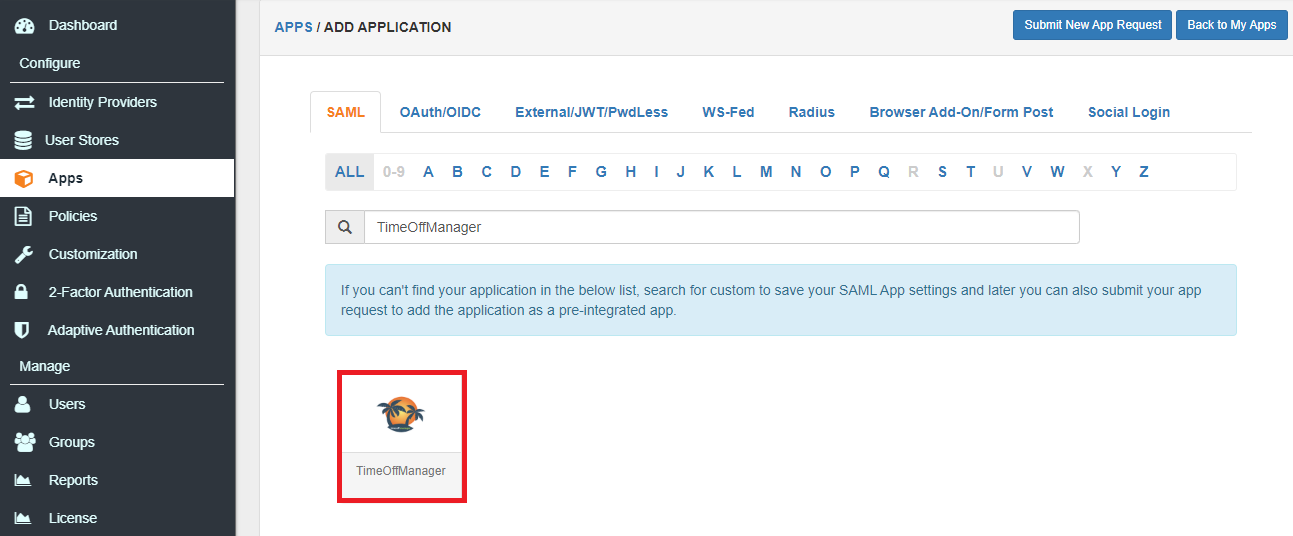Switch to Radius tab
Viewport: 1293px width, 536px height.
point(811,112)
